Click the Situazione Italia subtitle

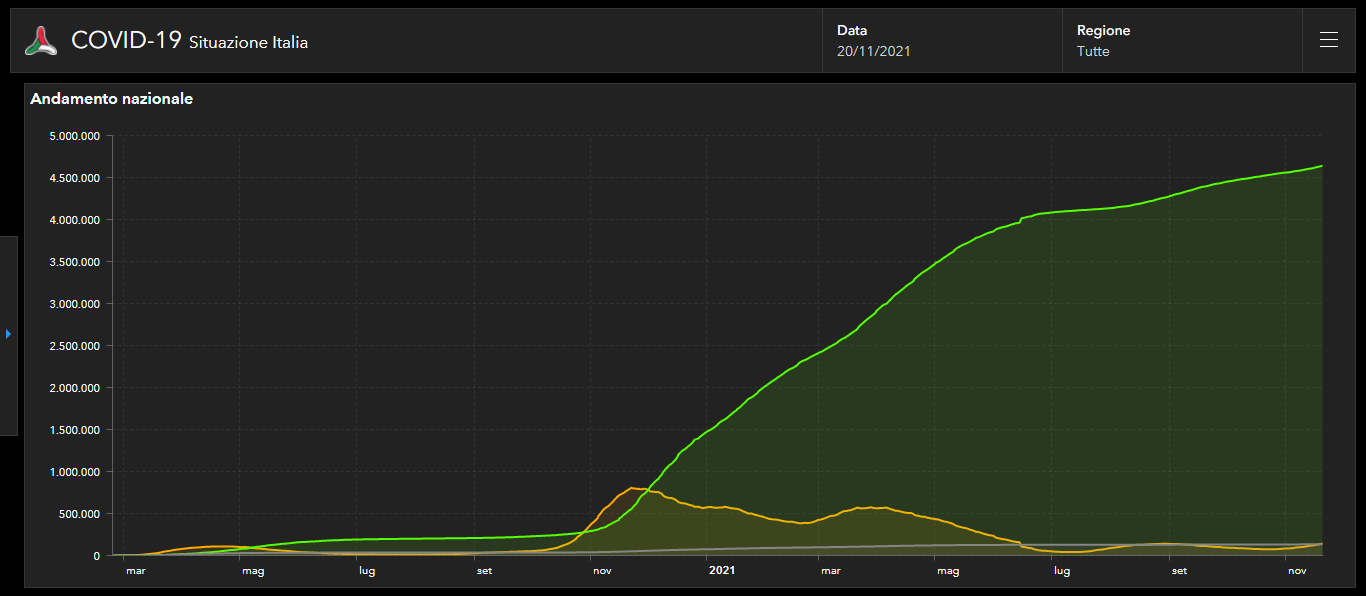248,43
